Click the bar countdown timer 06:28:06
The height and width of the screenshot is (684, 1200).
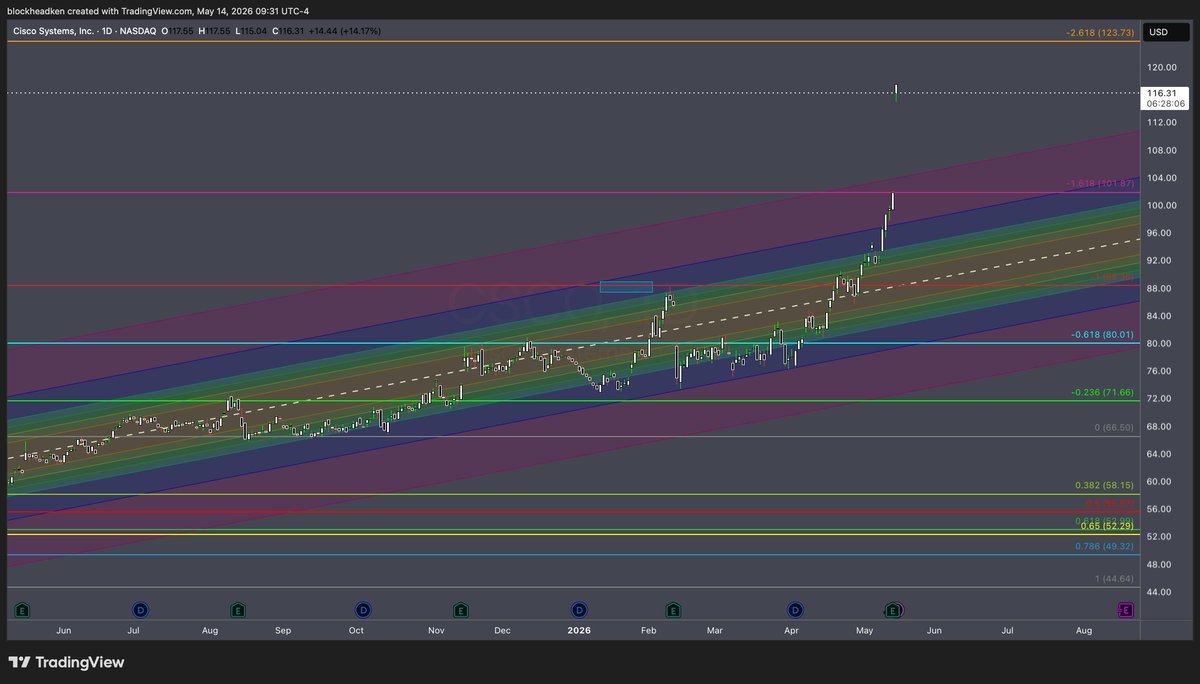pos(1167,104)
